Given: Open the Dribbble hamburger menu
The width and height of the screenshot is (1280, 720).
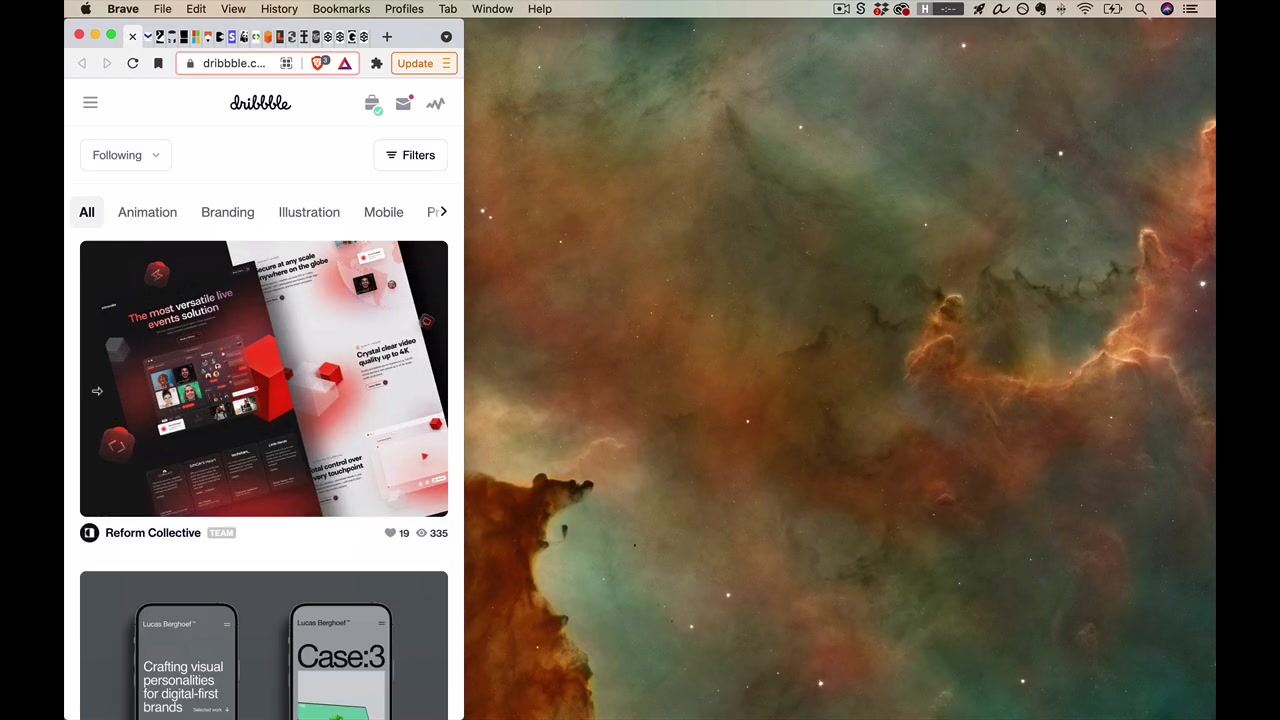Looking at the screenshot, I should pyautogui.click(x=90, y=102).
